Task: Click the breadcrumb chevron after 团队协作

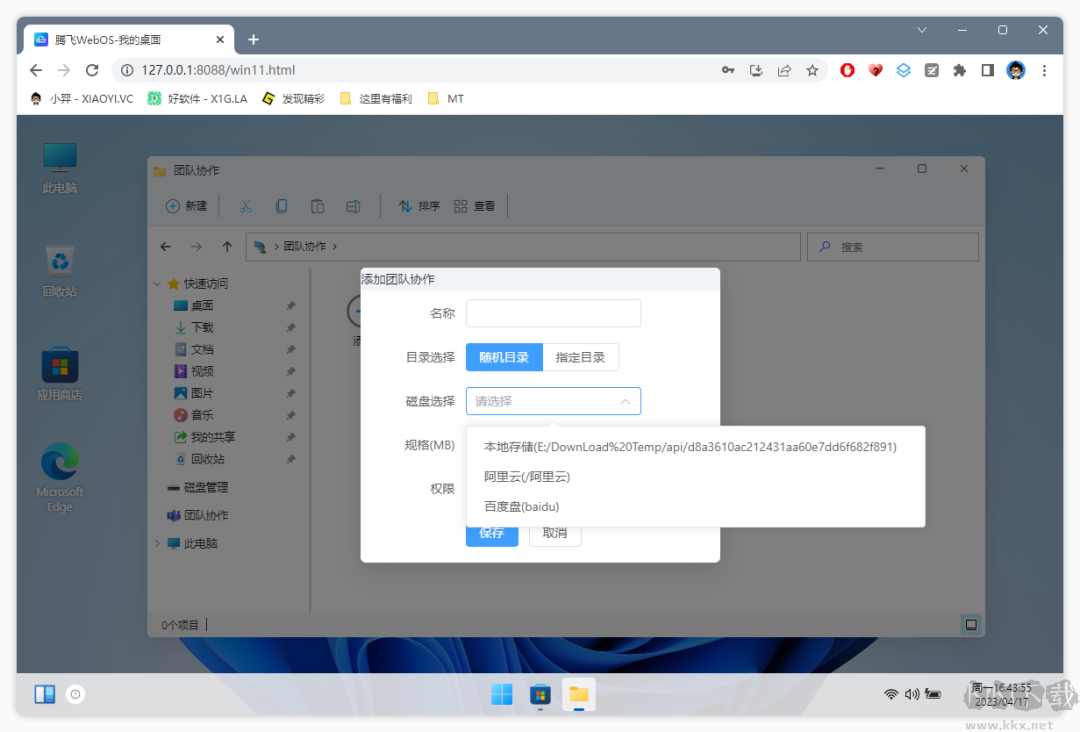Action: pos(335,247)
